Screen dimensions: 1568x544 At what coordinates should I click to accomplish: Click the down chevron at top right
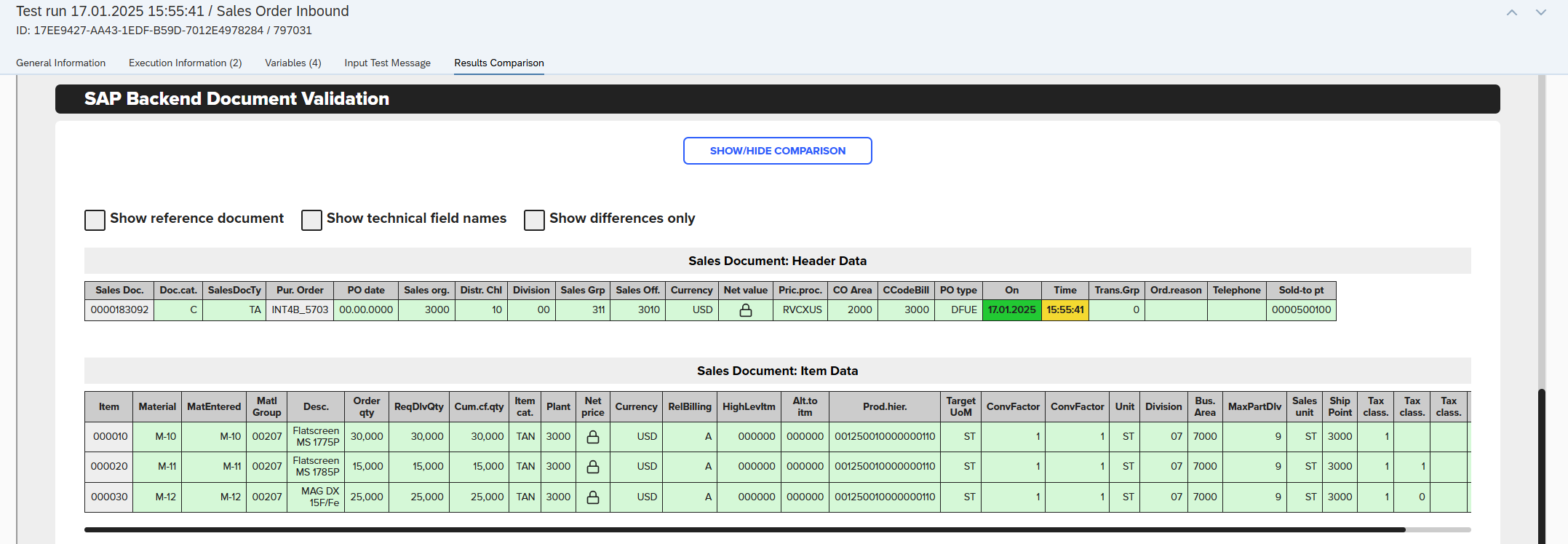pos(1540,12)
